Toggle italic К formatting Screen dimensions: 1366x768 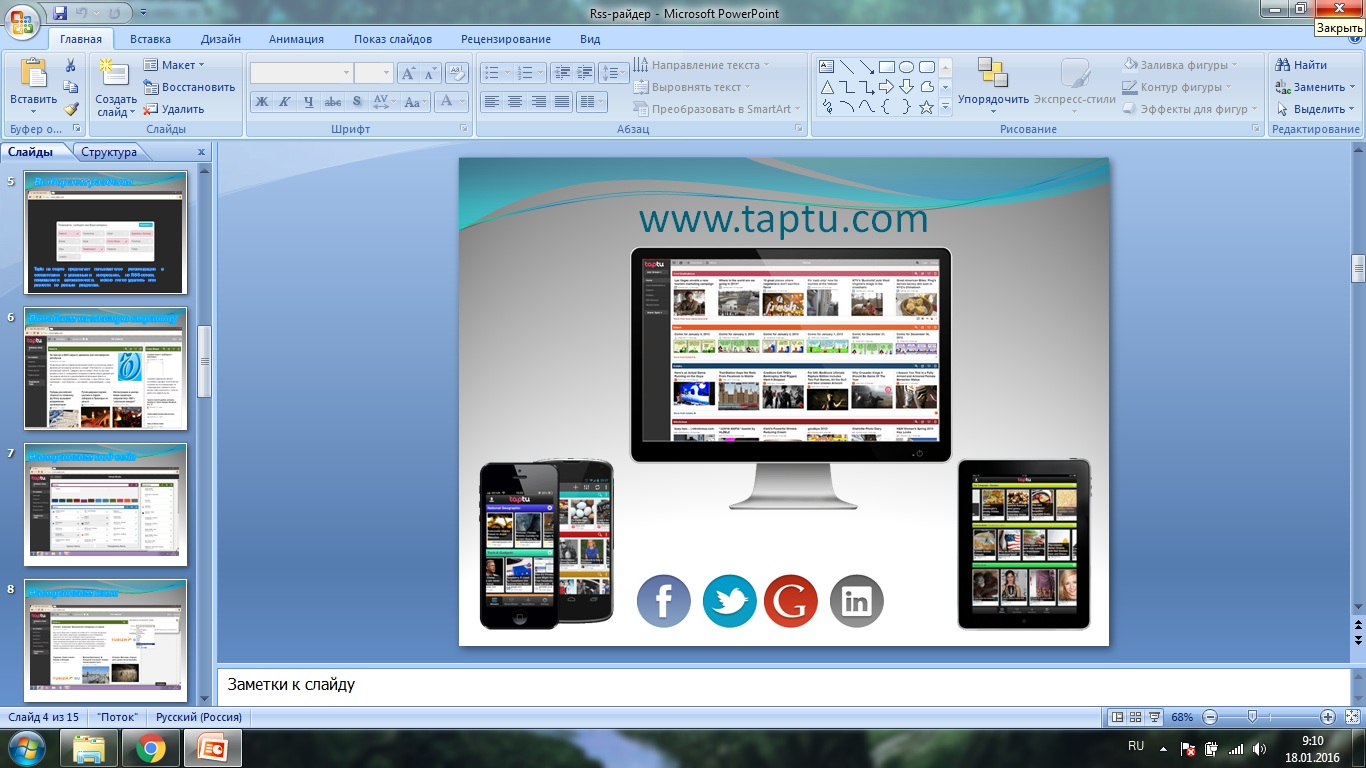[x=285, y=102]
